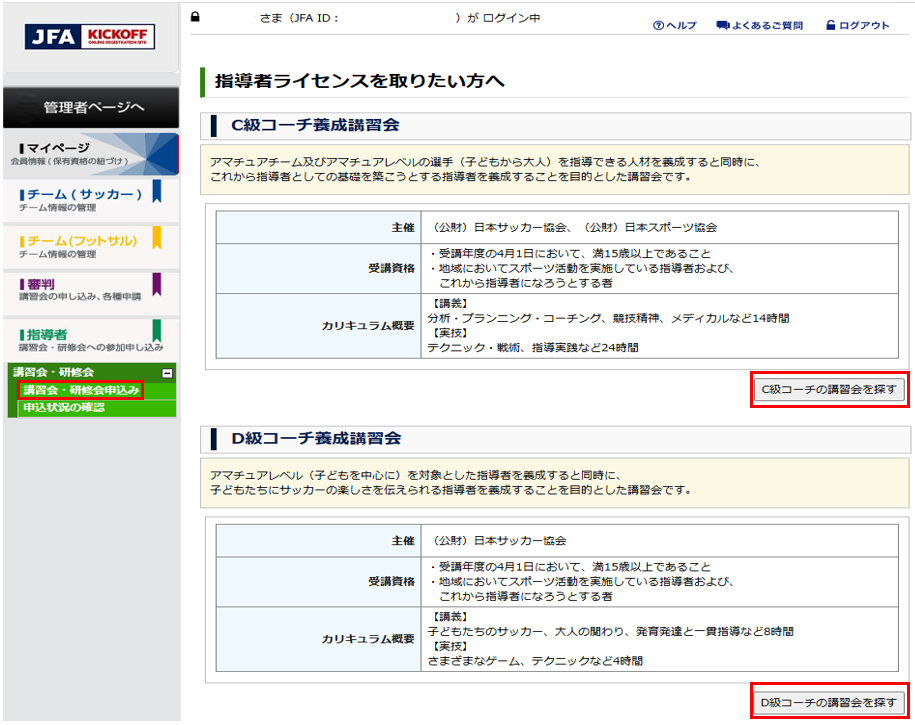Click the ログアウト link
915x725 pixels.
coord(864,26)
